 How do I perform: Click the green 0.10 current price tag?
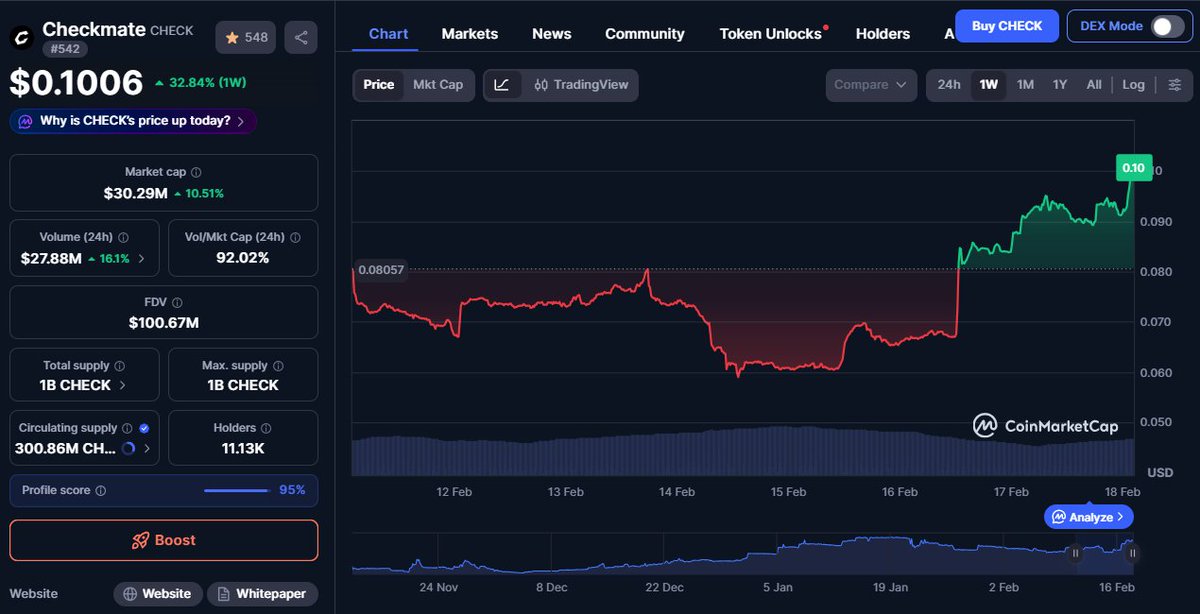(1134, 167)
